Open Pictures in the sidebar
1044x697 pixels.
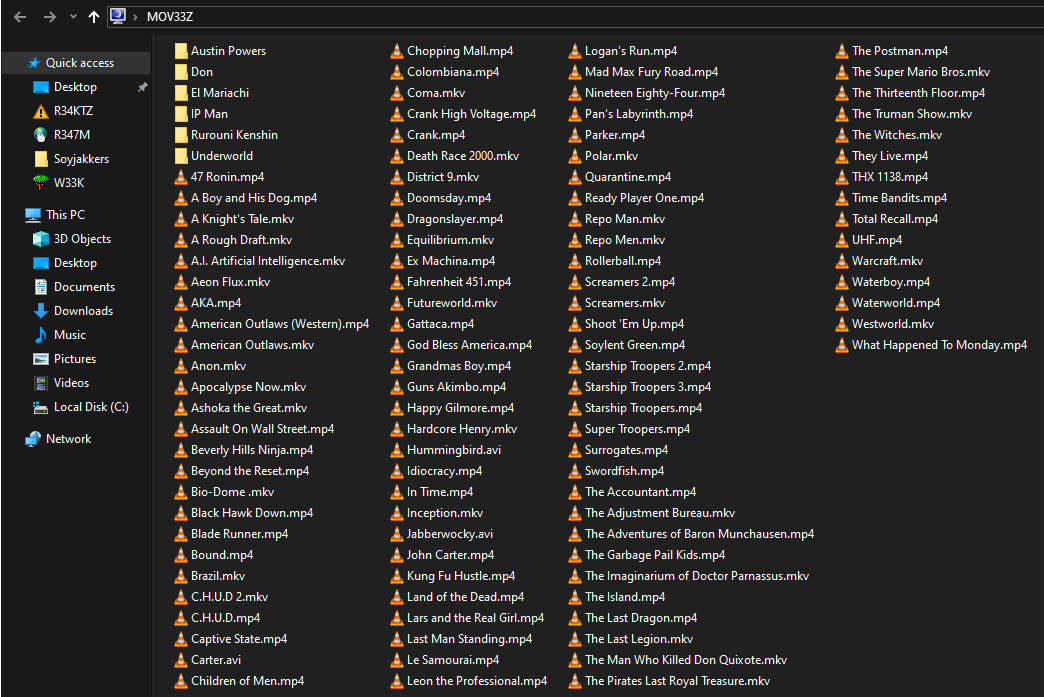75,358
